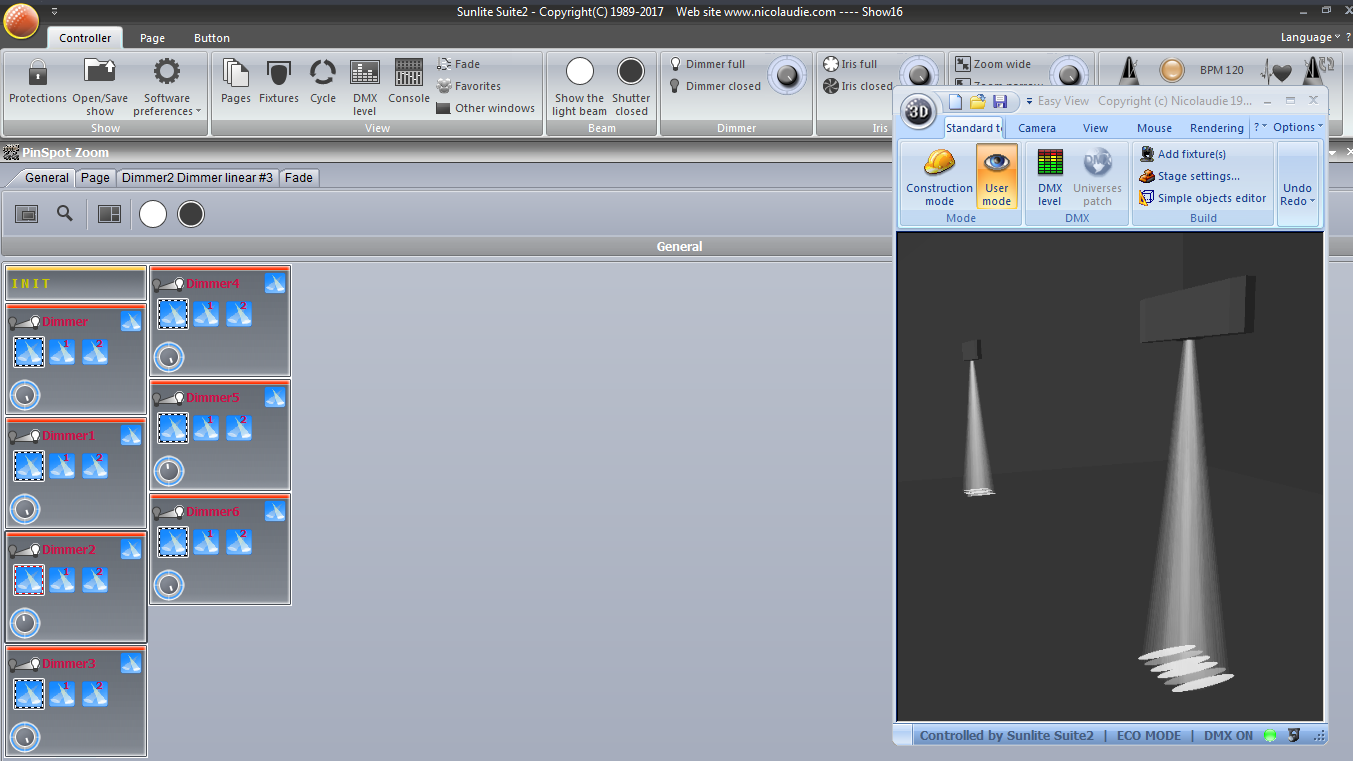The width and height of the screenshot is (1353, 761).
Task: Open the Fixtures view
Action: point(279,82)
